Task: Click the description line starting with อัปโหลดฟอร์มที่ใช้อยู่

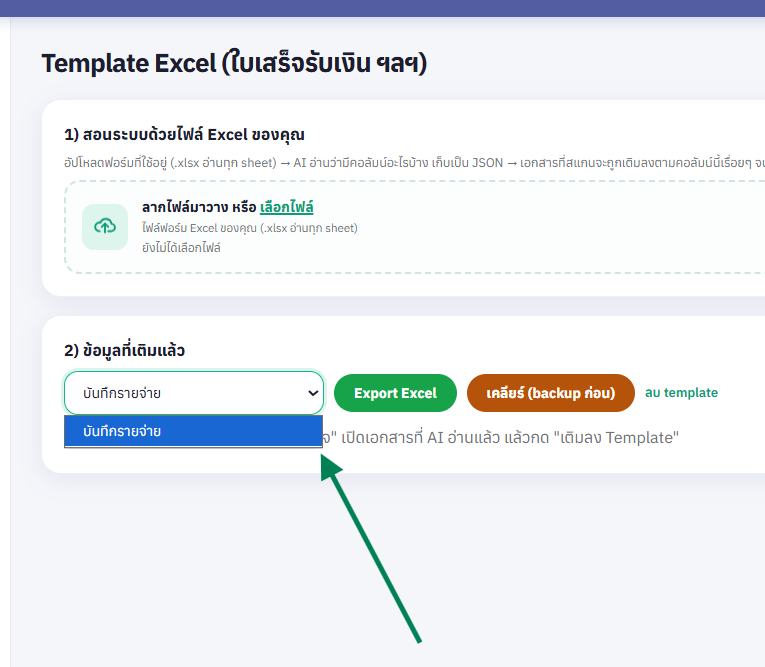Action: coord(414,162)
